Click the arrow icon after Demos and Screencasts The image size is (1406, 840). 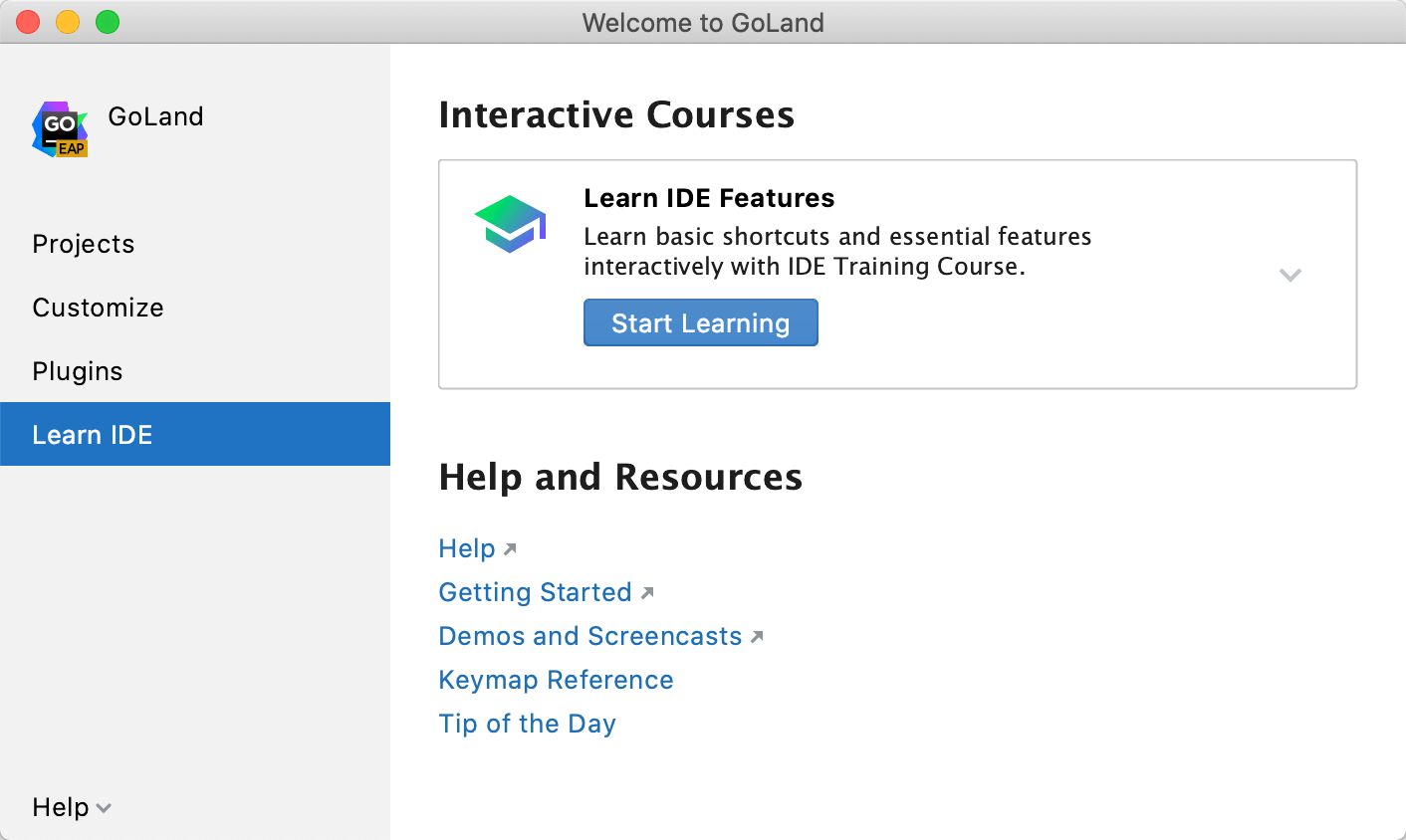(757, 634)
